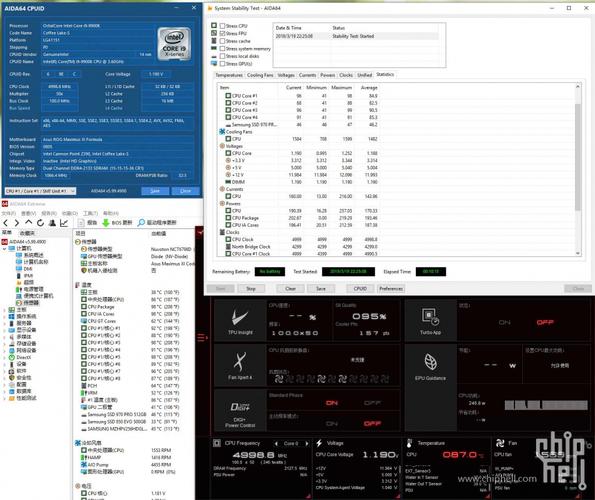This screenshot has width=595, height=500.
Task: Expand the 网络设备 tree node
Action: coord(5,351)
